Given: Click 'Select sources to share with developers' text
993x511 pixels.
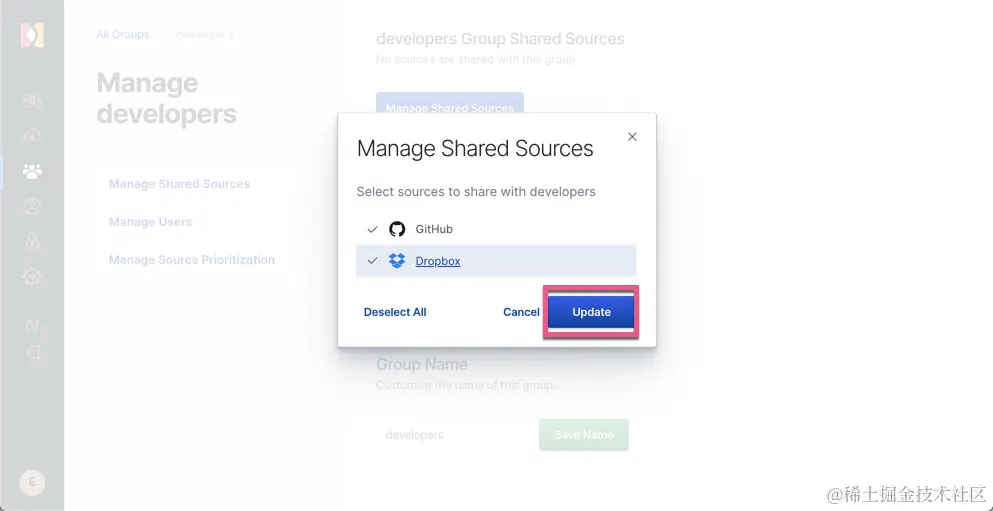Looking at the screenshot, I should pyautogui.click(x=476, y=191).
